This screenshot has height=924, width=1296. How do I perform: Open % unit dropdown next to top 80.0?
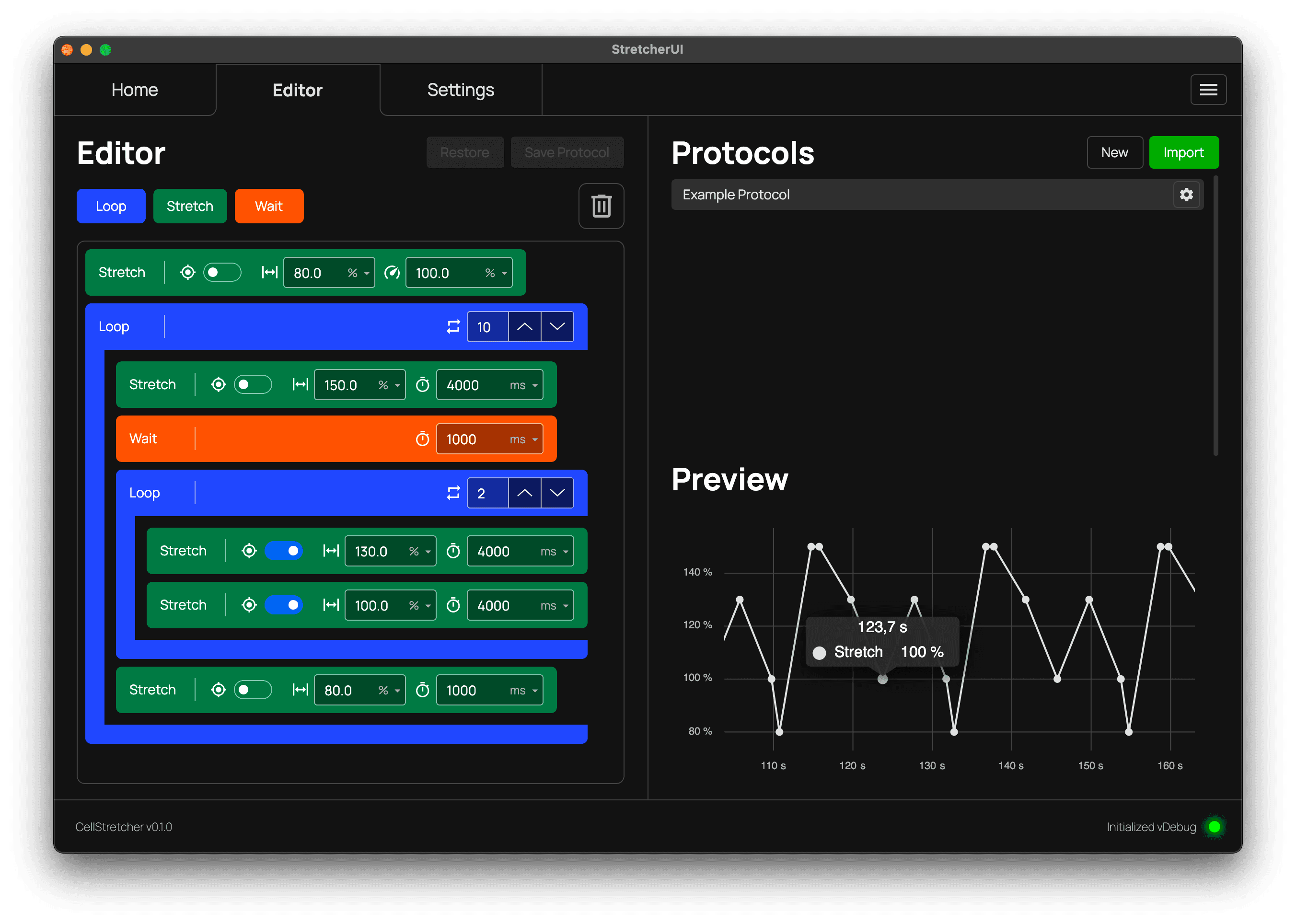359,273
